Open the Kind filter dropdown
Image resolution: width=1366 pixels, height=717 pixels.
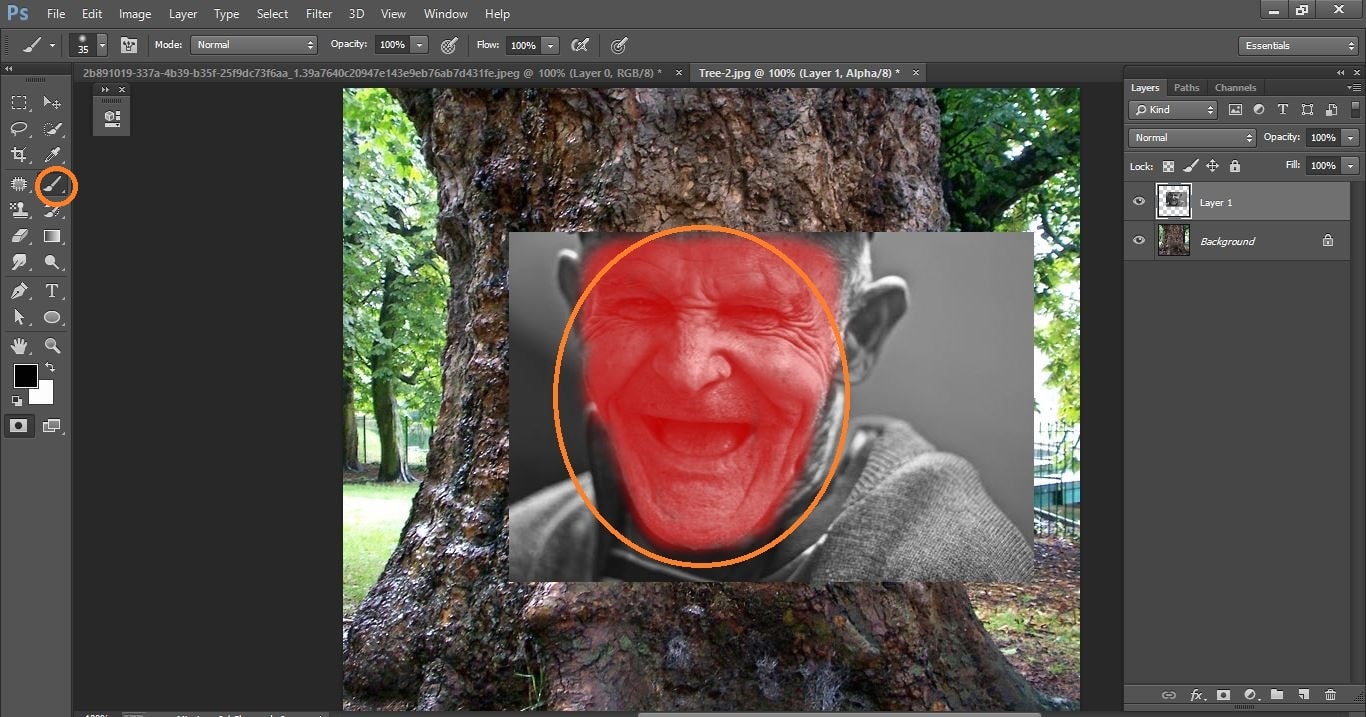1172,109
